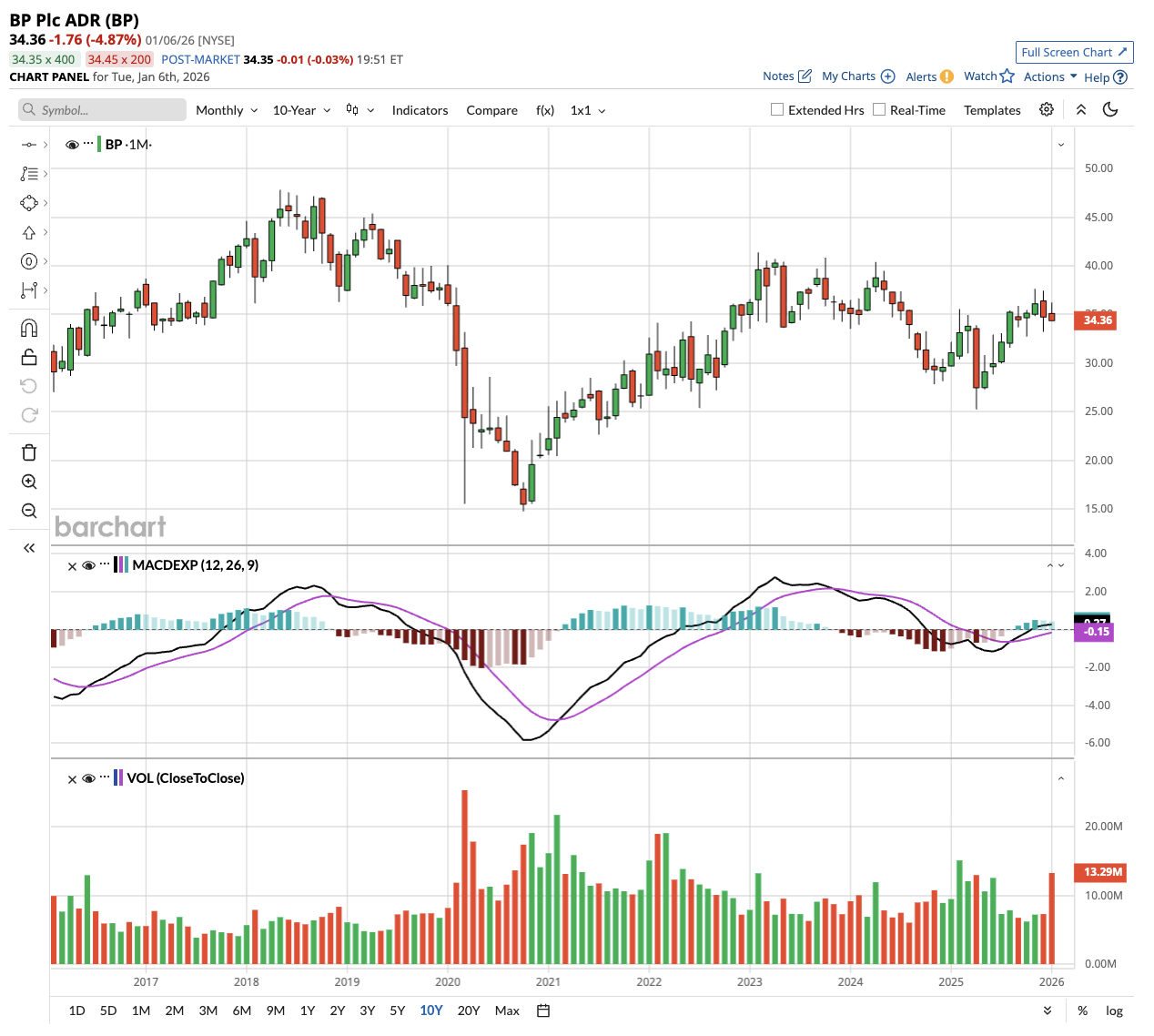1154x1036 pixels.
Task: Hide the MACDEXP indicator with eye icon
Action: pyautogui.click(x=88, y=565)
